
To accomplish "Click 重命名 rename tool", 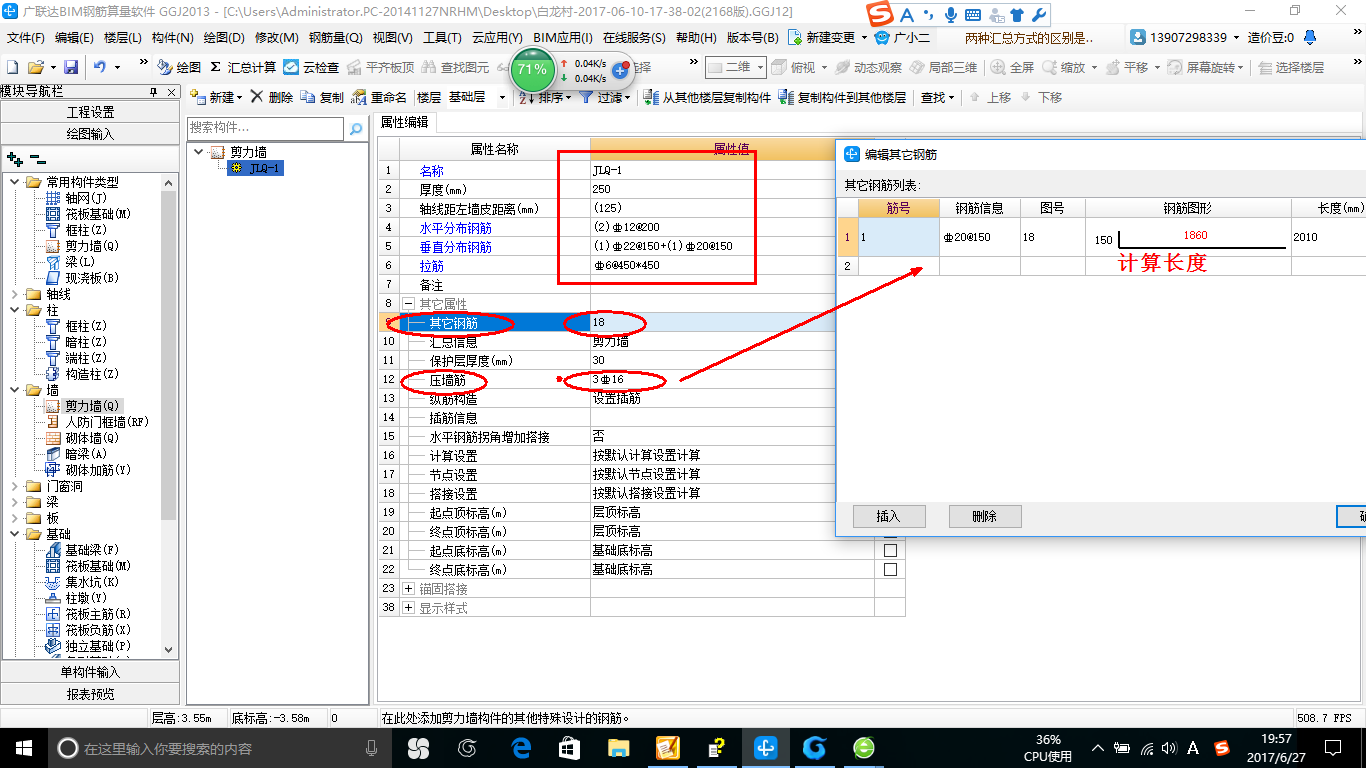I will pyautogui.click(x=380, y=97).
